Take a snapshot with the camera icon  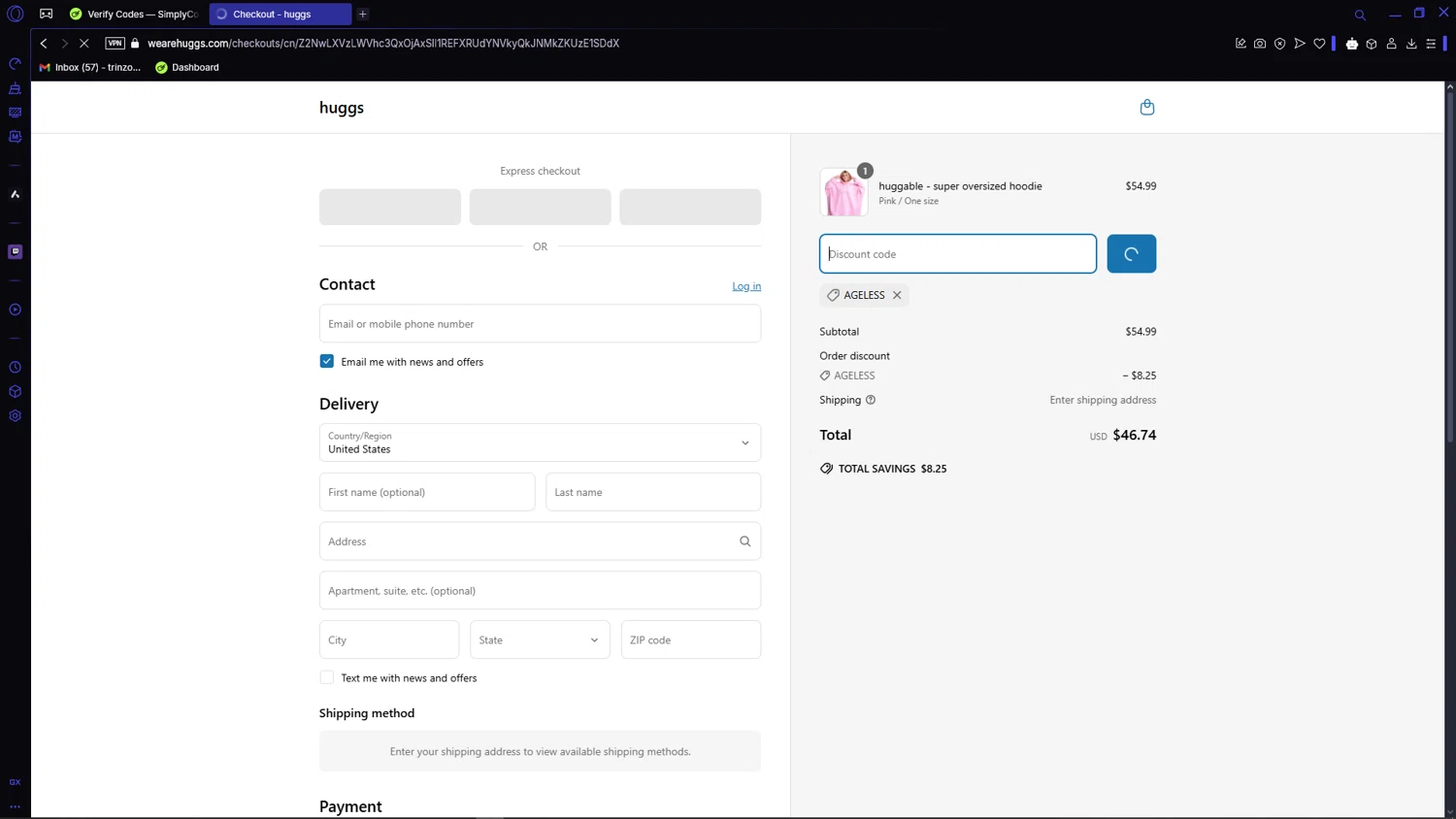click(x=1260, y=44)
